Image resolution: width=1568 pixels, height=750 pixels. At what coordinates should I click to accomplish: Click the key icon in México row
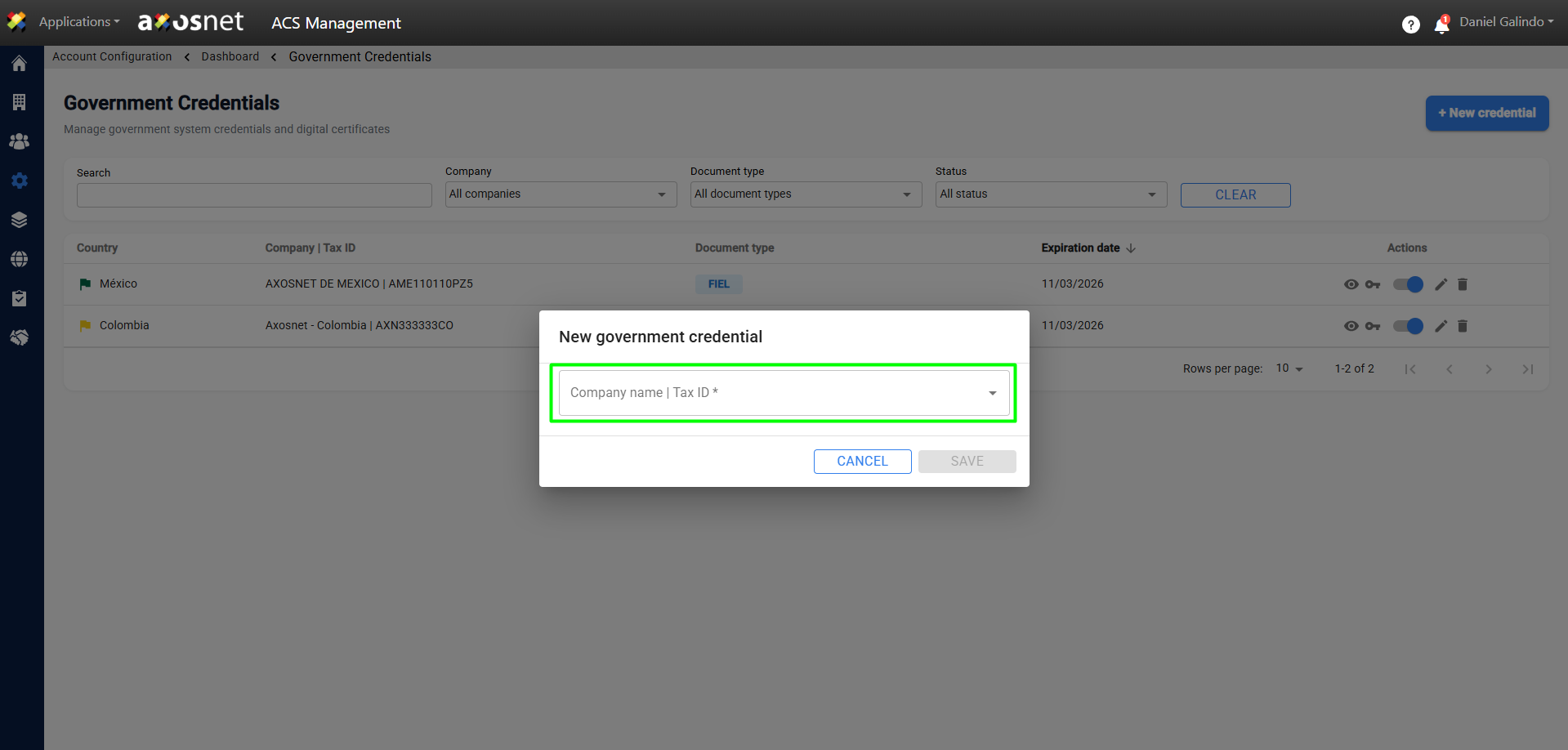coord(1373,284)
